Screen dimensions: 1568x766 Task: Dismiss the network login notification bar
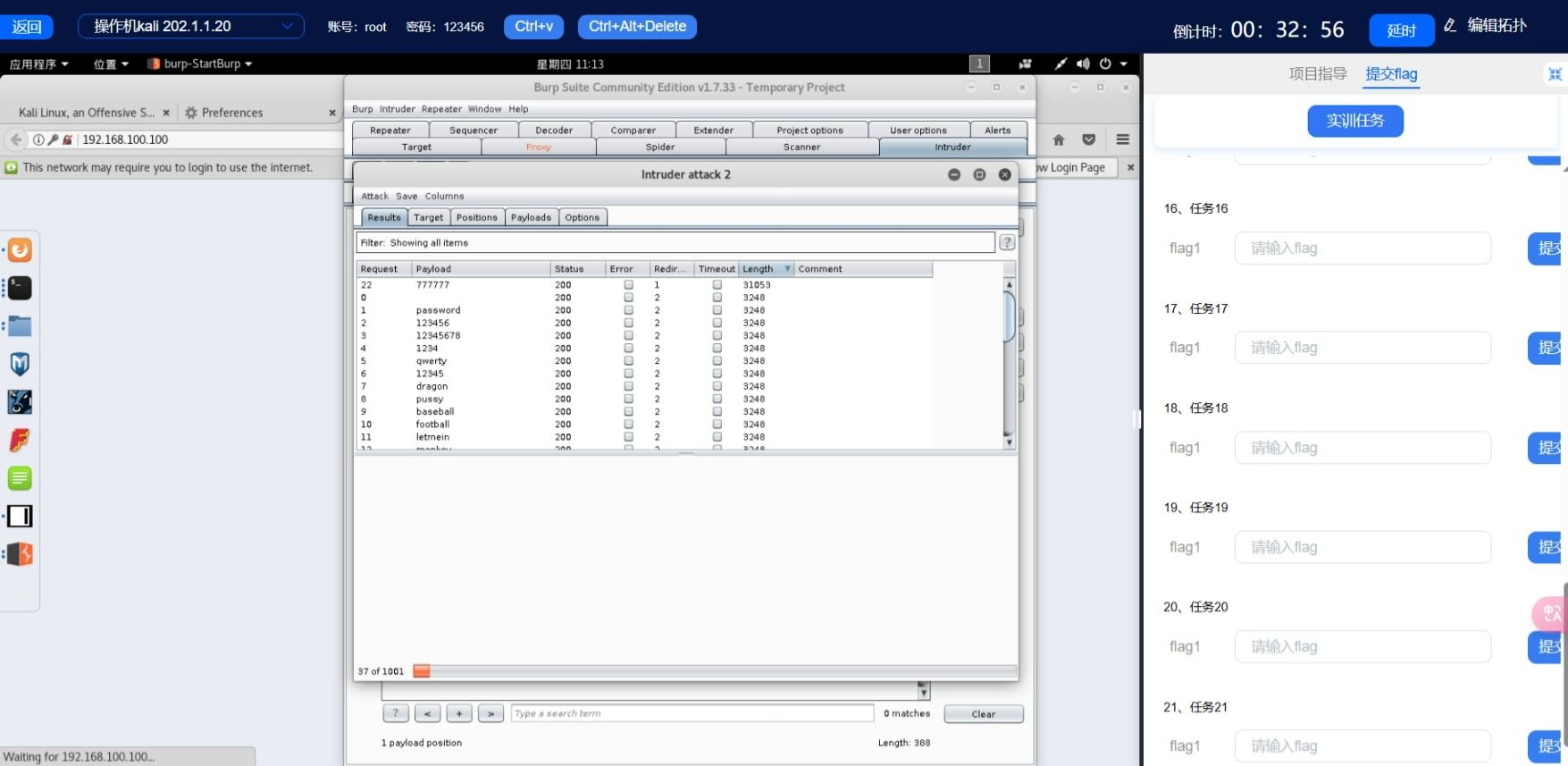1130,167
